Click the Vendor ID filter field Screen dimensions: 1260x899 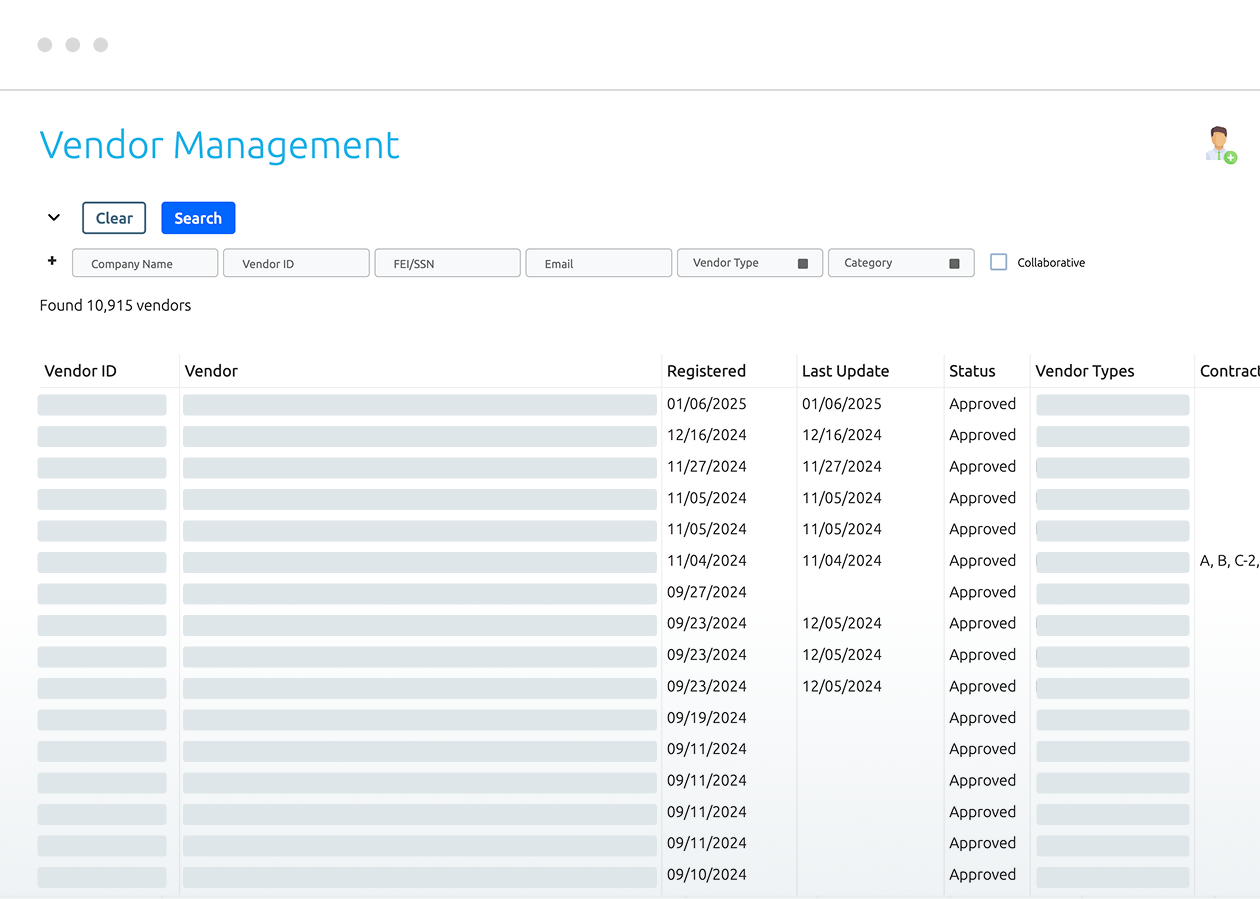pos(296,264)
